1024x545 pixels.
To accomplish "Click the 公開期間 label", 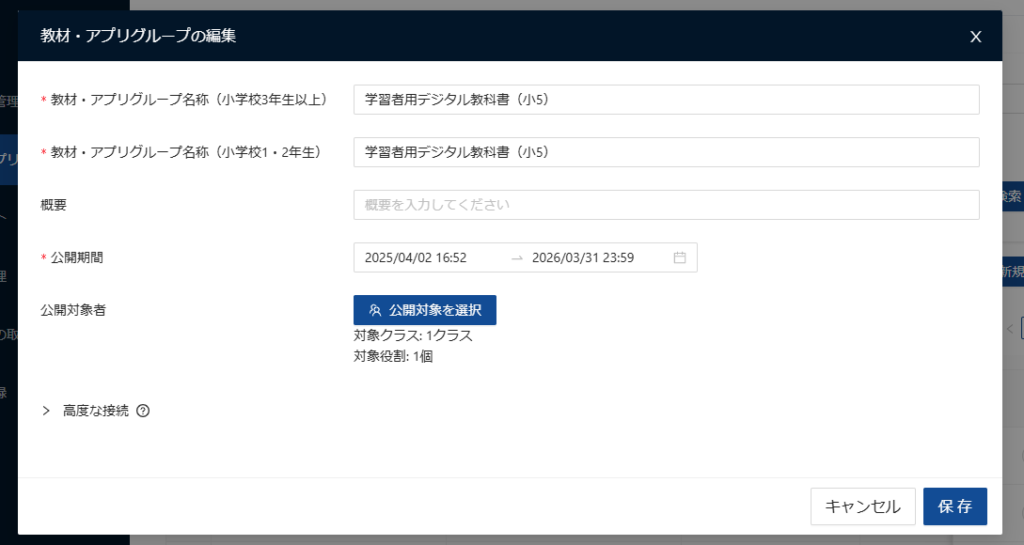I will pyautogui.click(x=77, y=258).
